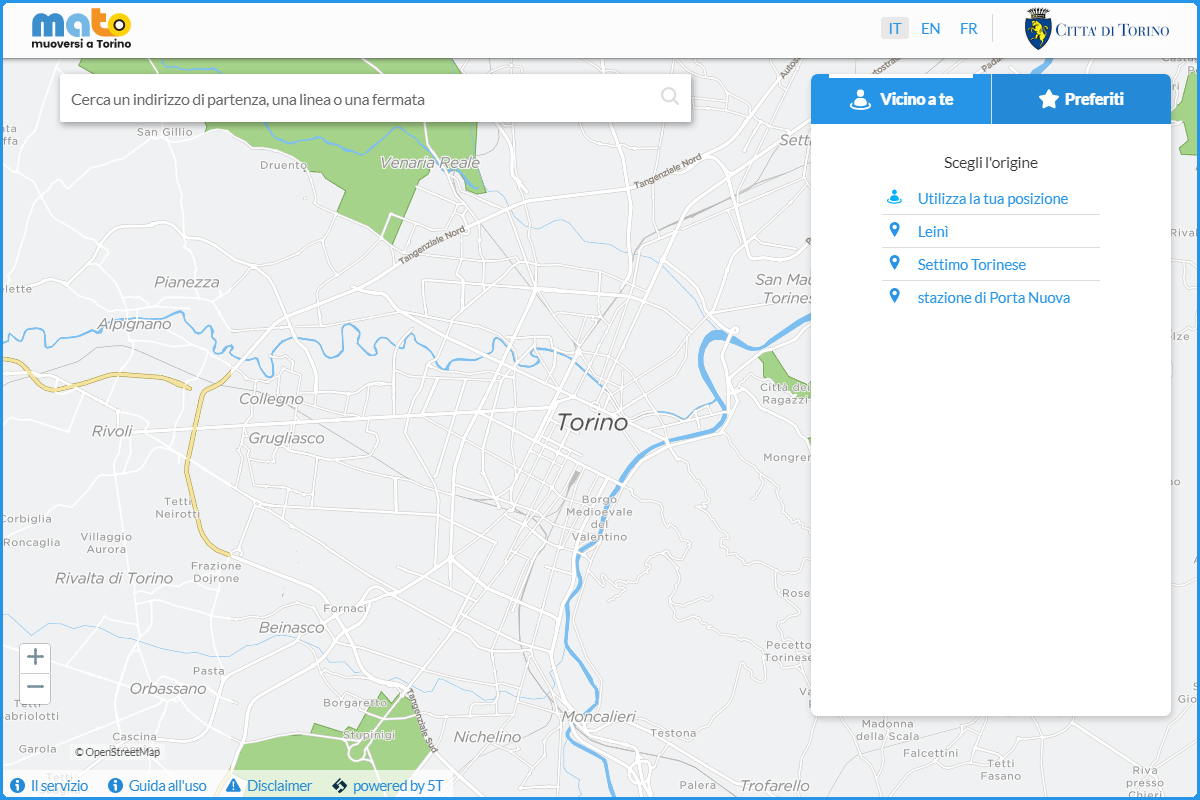The image size is (1200, 800).
Task: Zoom in on the map
Action: pyautogui.click(x=35, y=657)
